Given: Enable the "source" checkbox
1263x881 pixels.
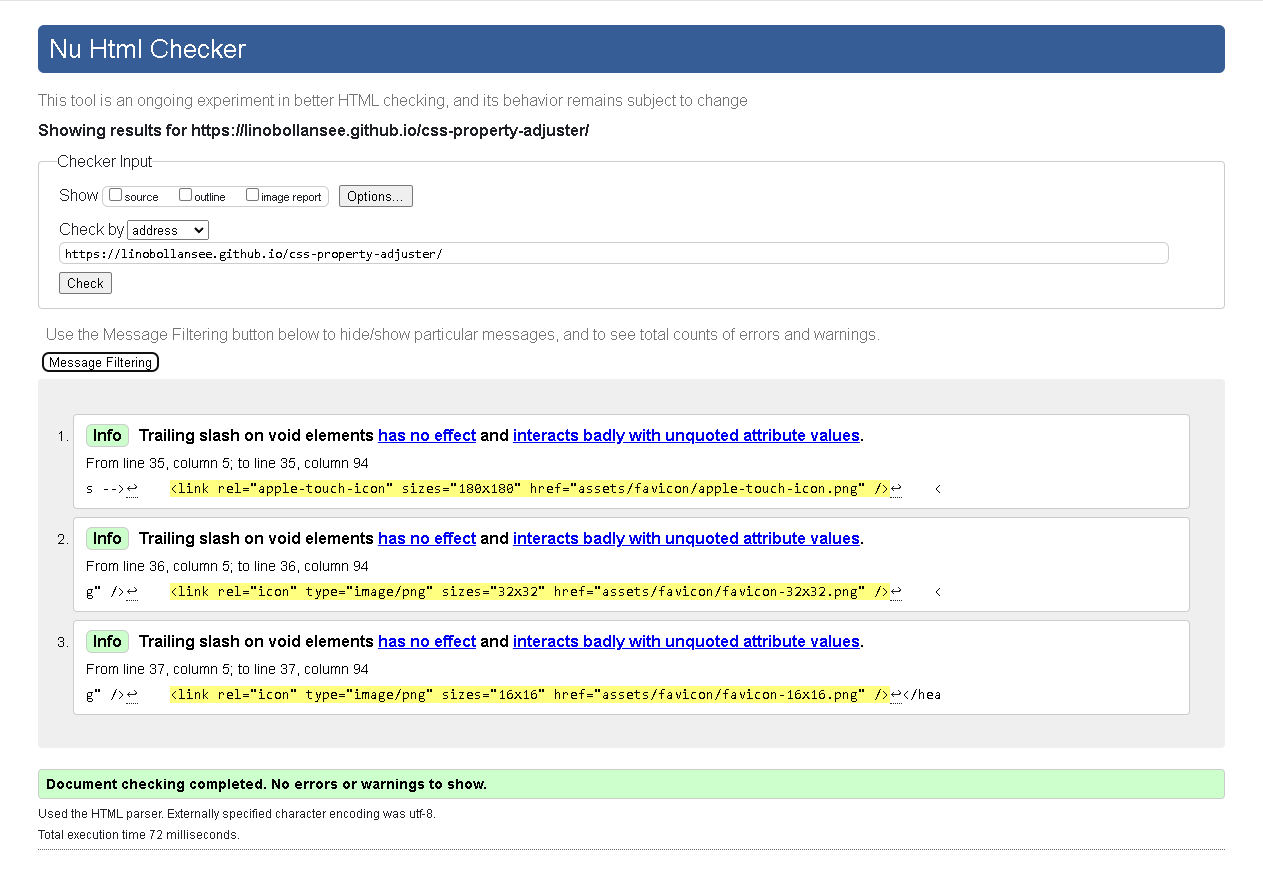Looking at the screenshot, I should coord(115,194).
